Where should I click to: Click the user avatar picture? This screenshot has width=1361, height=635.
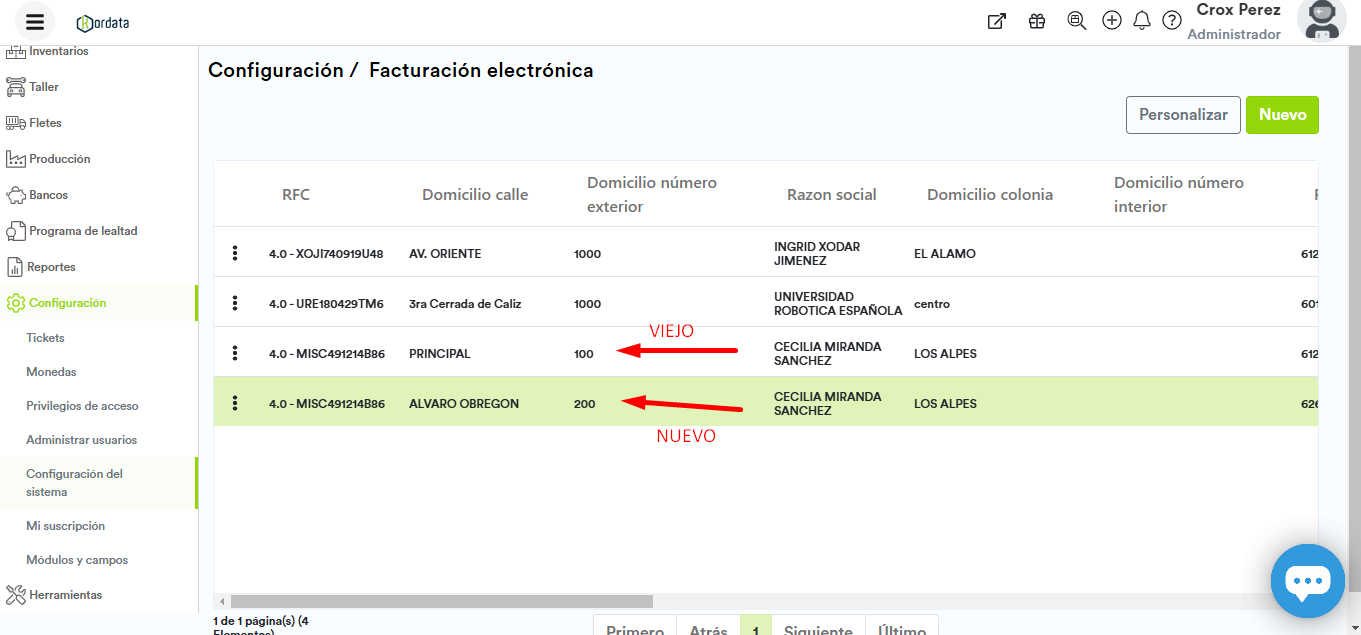(1328, 20)
